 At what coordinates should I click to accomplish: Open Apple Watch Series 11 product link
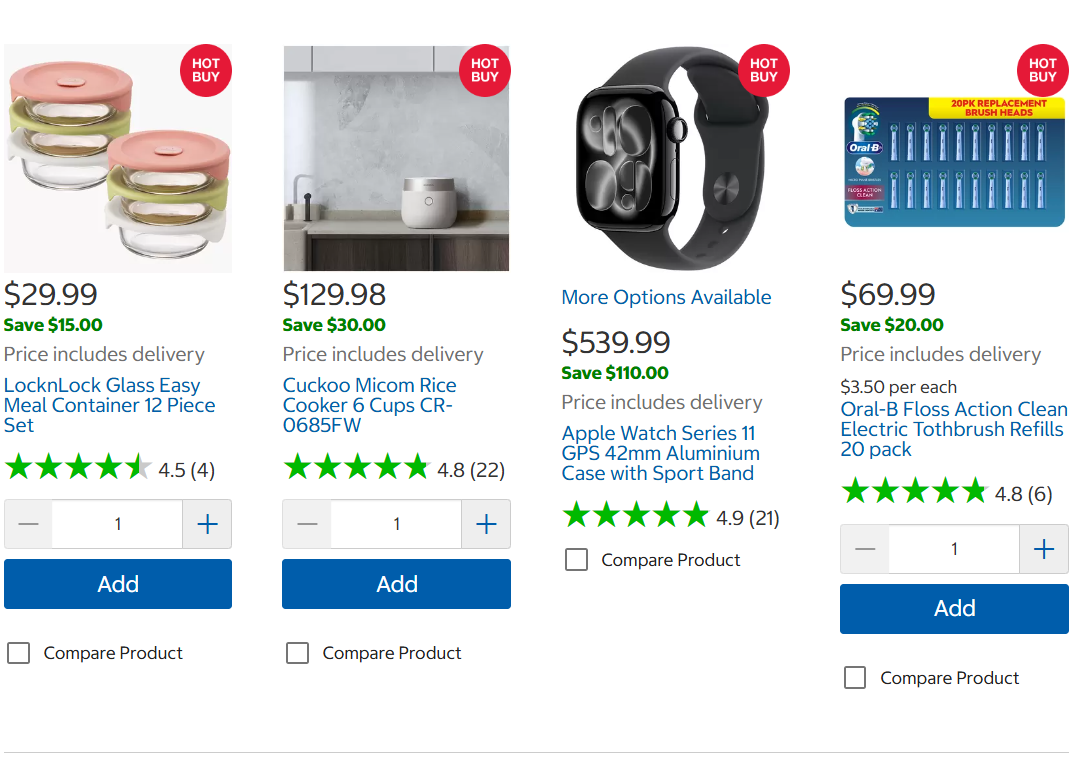[x=660, y=453]
